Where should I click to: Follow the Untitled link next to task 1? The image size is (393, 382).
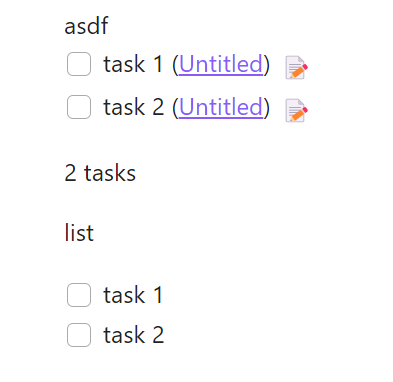221,64
